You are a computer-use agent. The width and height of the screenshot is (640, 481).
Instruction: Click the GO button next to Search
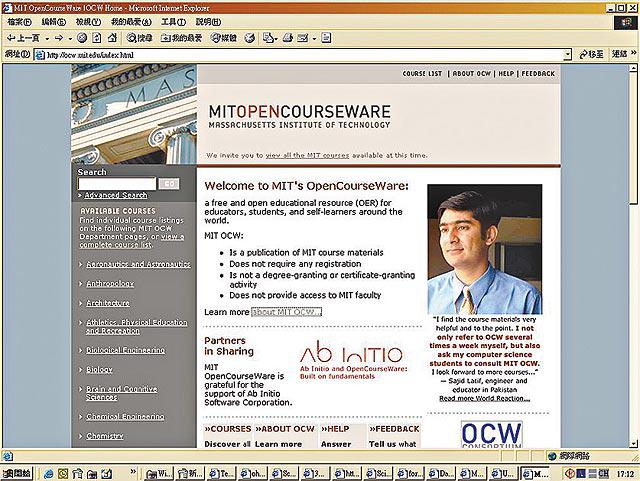click(169, 184)
